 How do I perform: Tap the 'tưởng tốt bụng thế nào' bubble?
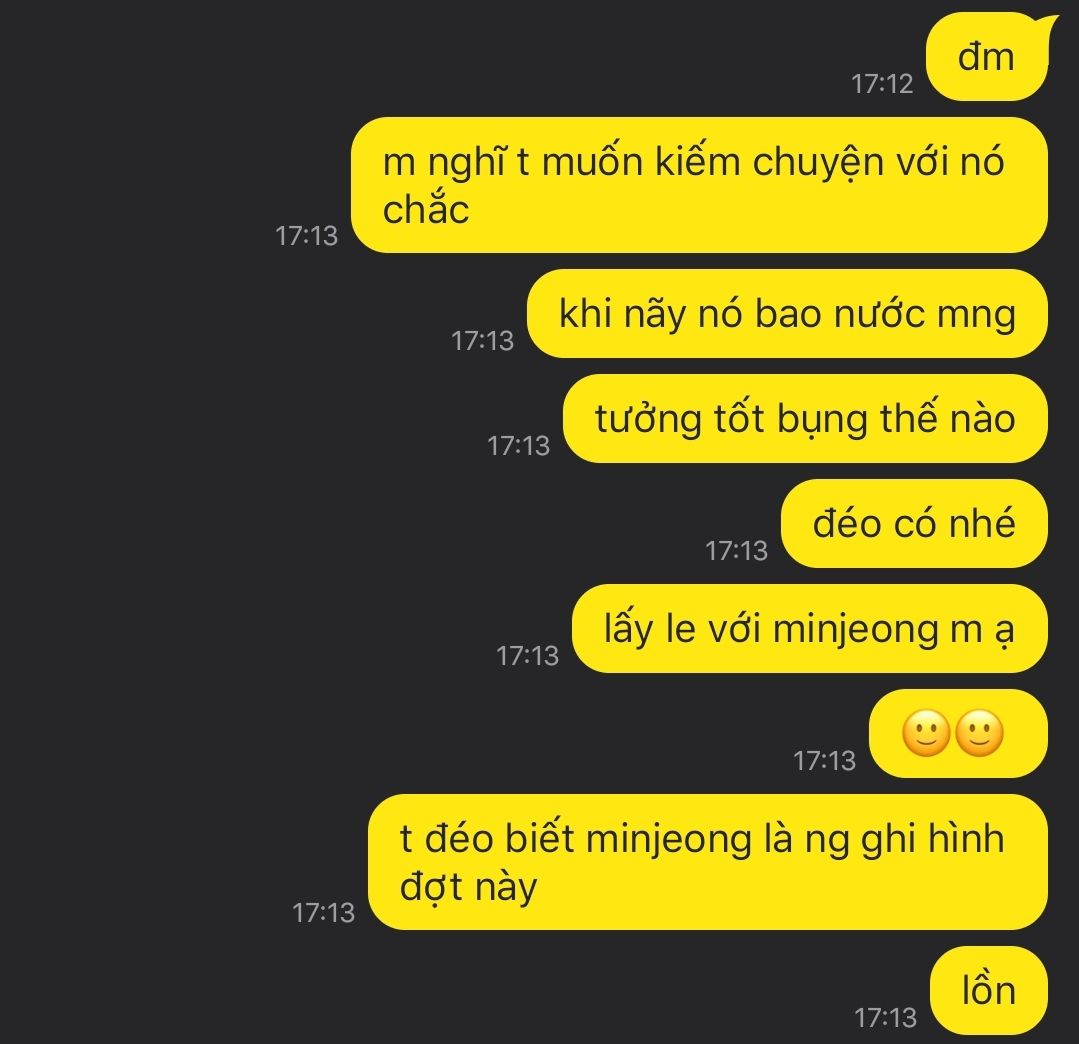tap(805, 418)
